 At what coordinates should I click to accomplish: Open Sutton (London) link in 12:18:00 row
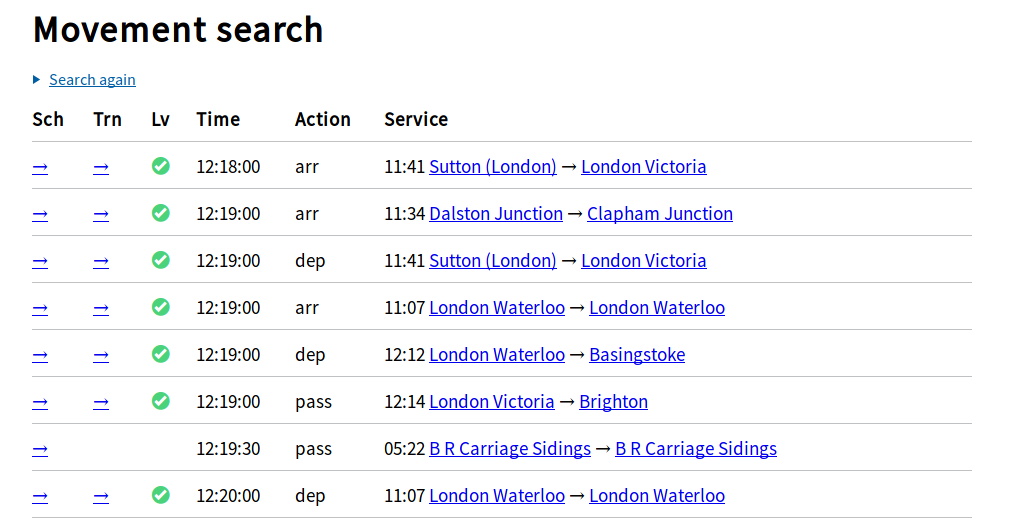[x=493, y=167]
